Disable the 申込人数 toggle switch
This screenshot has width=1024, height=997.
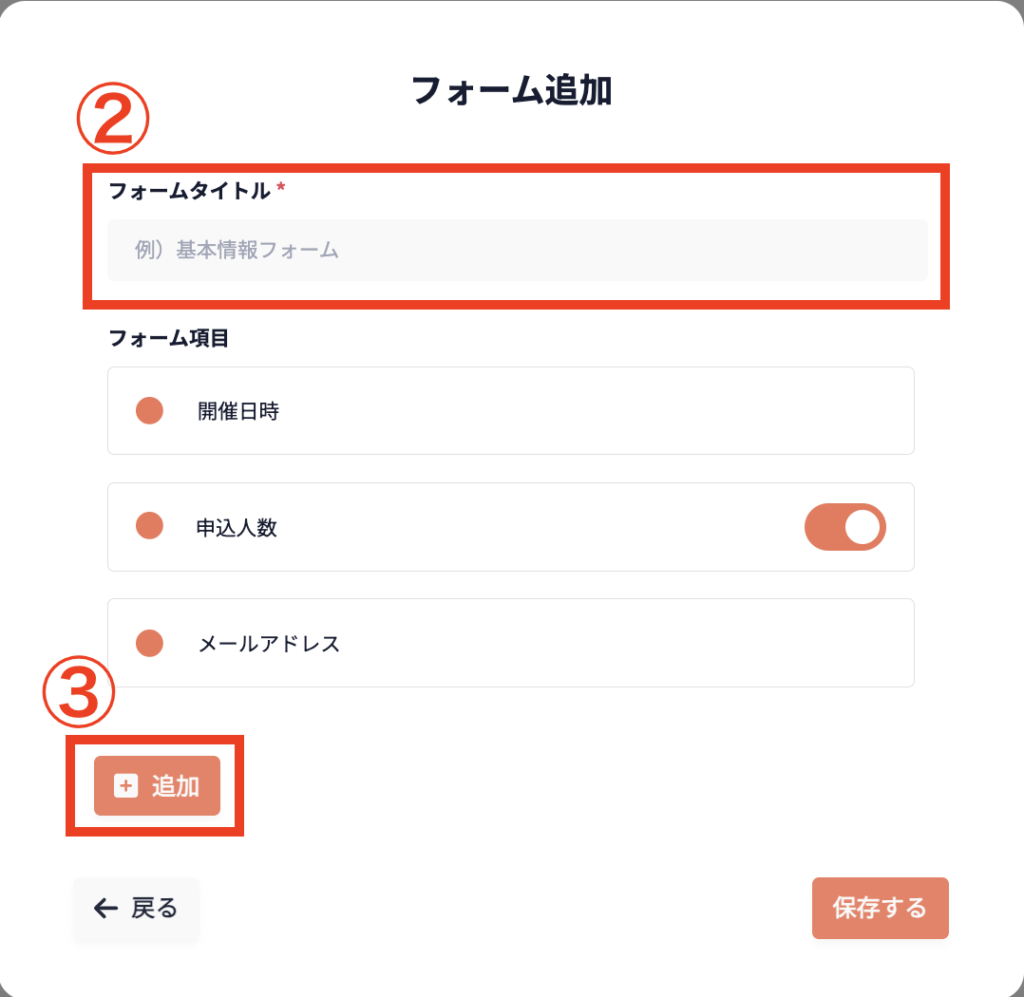coord(845,527)
